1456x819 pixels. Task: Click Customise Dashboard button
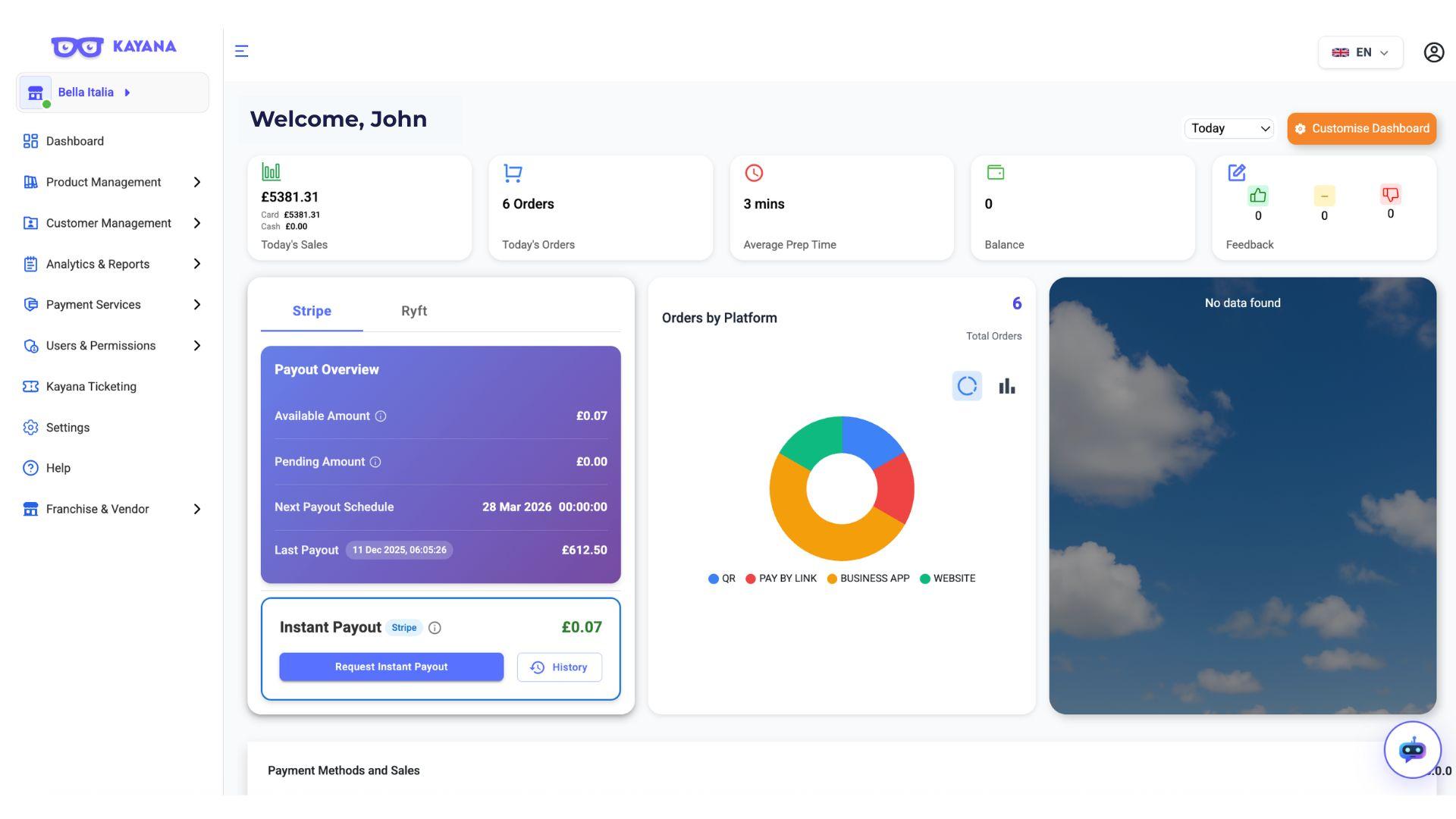click(x=1361, y=129)
